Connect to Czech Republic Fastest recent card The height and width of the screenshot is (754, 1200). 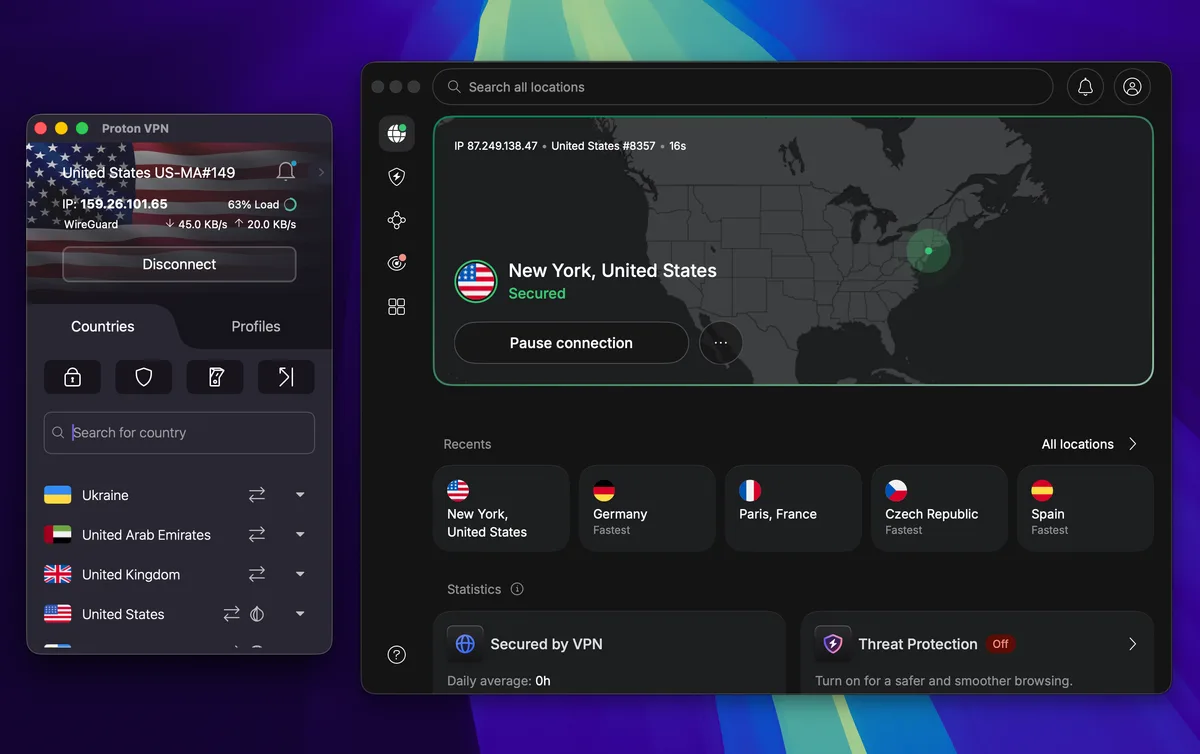[940, 508]
